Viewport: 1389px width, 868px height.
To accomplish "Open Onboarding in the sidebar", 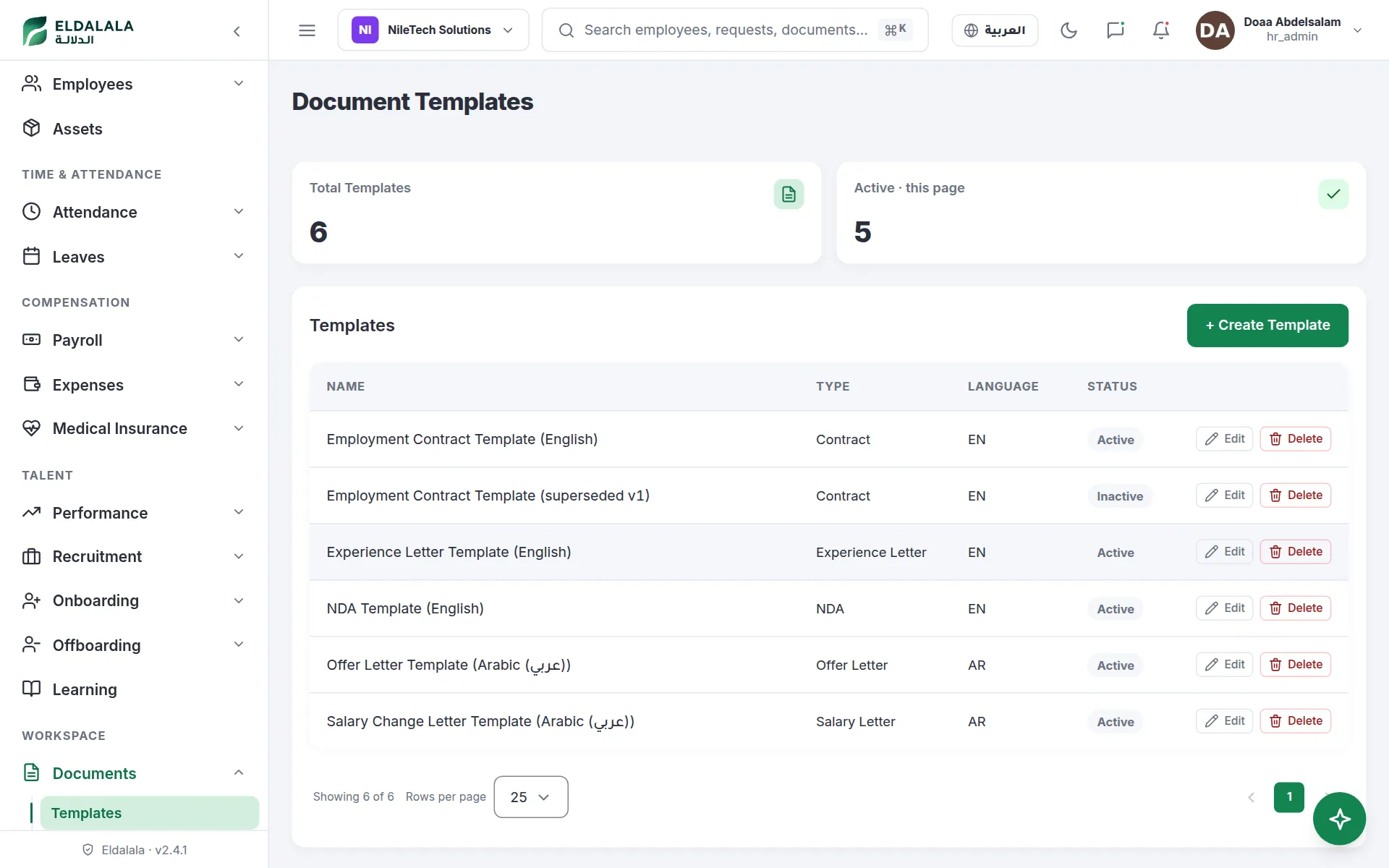I will pyautogui.click(x=134, y=600).
